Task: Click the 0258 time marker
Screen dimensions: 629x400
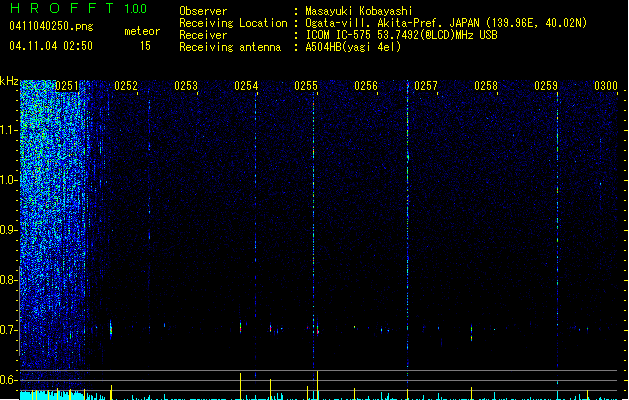Action: click(x=486, y=86)
